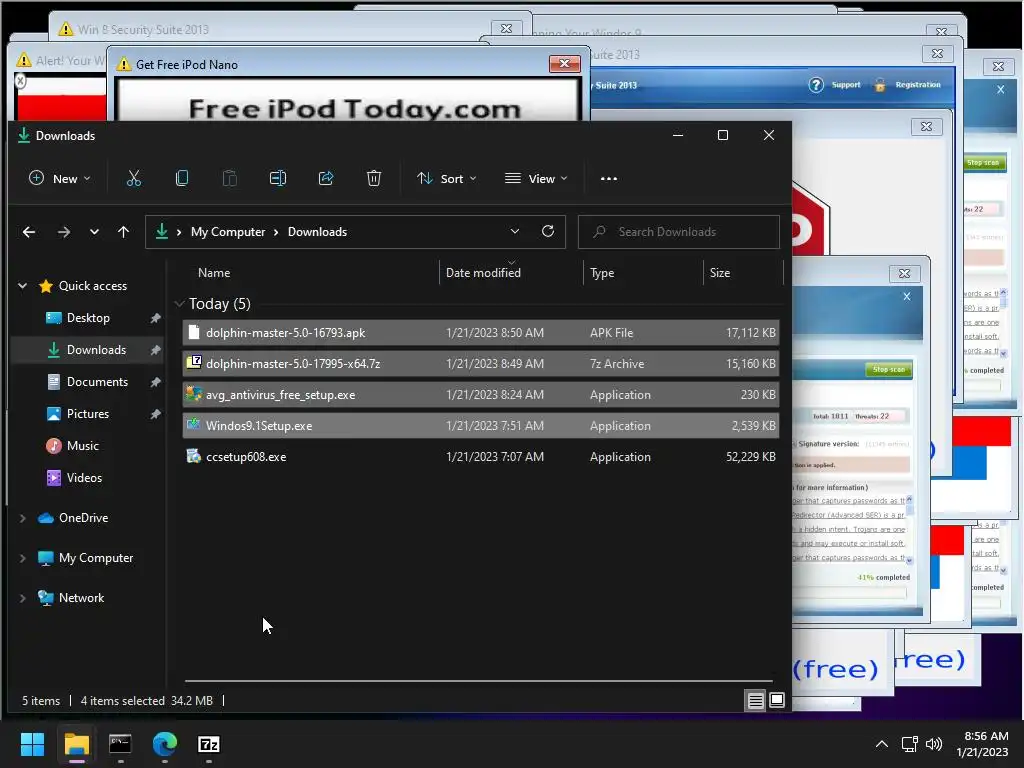
Task: Go up one folder level arrow
Action: click(x=123, y=232)
